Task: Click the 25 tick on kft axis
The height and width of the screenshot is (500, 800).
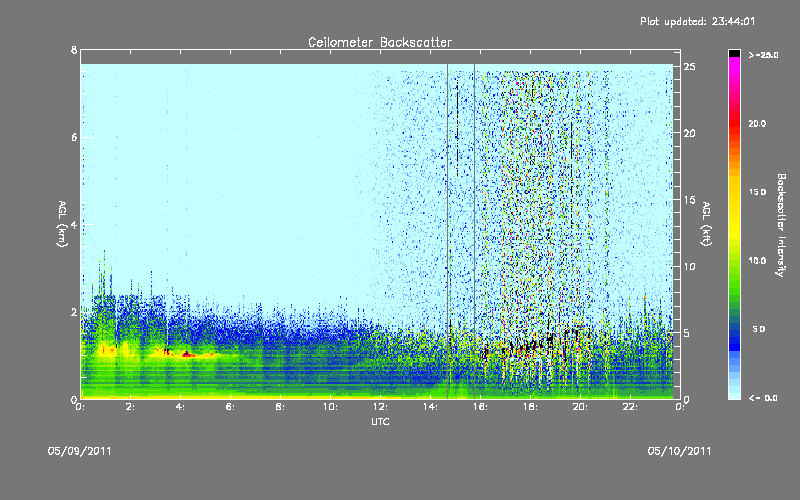Action: [x=690, y=67]
